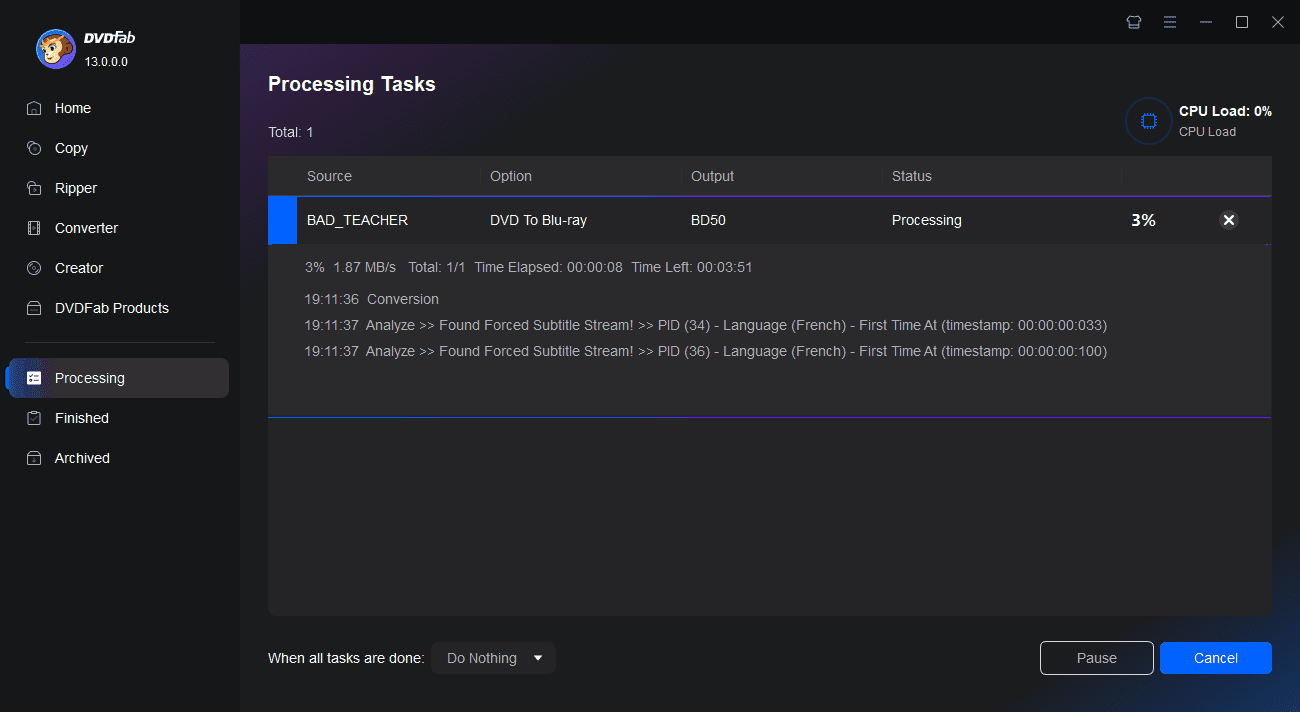Select the BAD_TEACHER source cell
Viewport: 1300px width, 712px height.
(x=357, y=220)
